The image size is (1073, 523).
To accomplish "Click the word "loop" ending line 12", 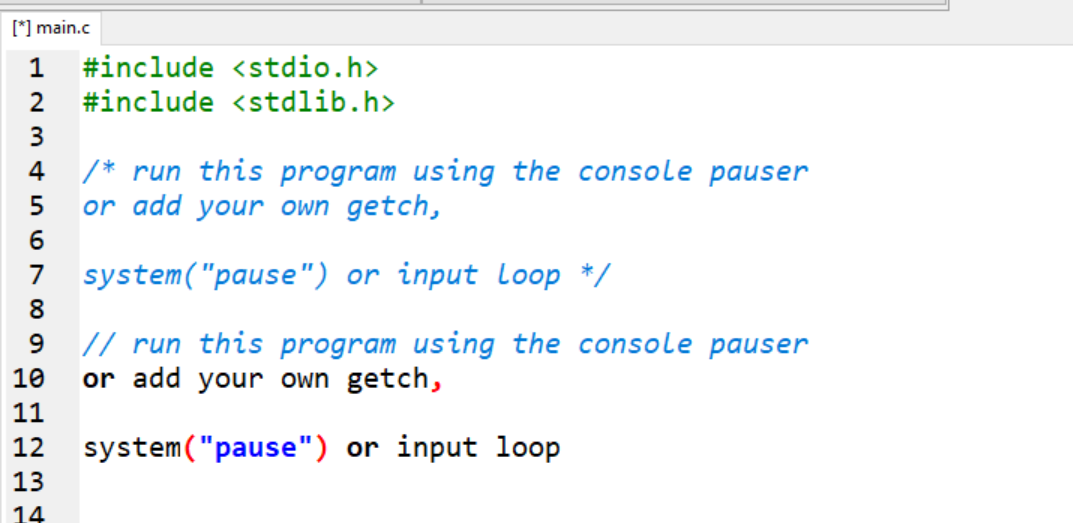I will (x=528, y=449).
